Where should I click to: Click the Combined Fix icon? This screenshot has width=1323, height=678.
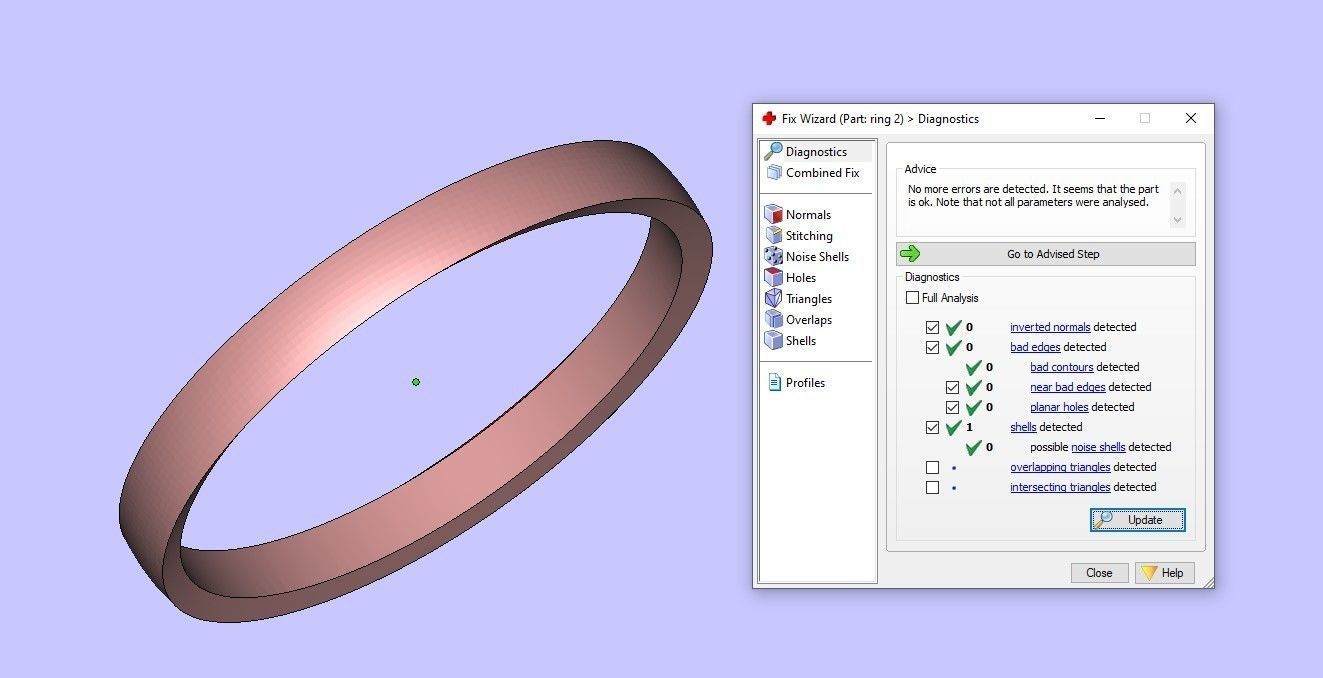click(773, 172)
